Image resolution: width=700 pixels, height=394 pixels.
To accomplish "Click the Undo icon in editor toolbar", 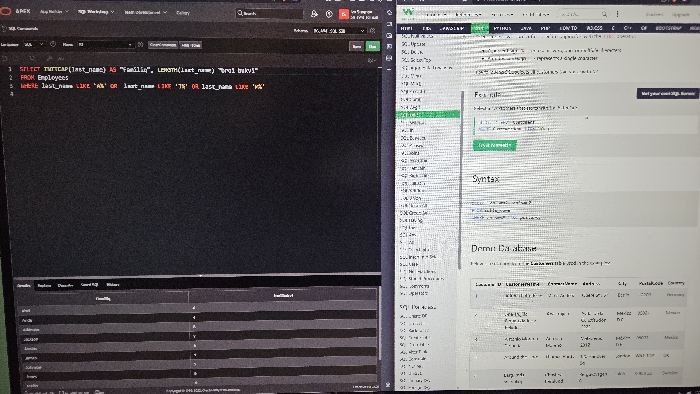I will [5, 58].
